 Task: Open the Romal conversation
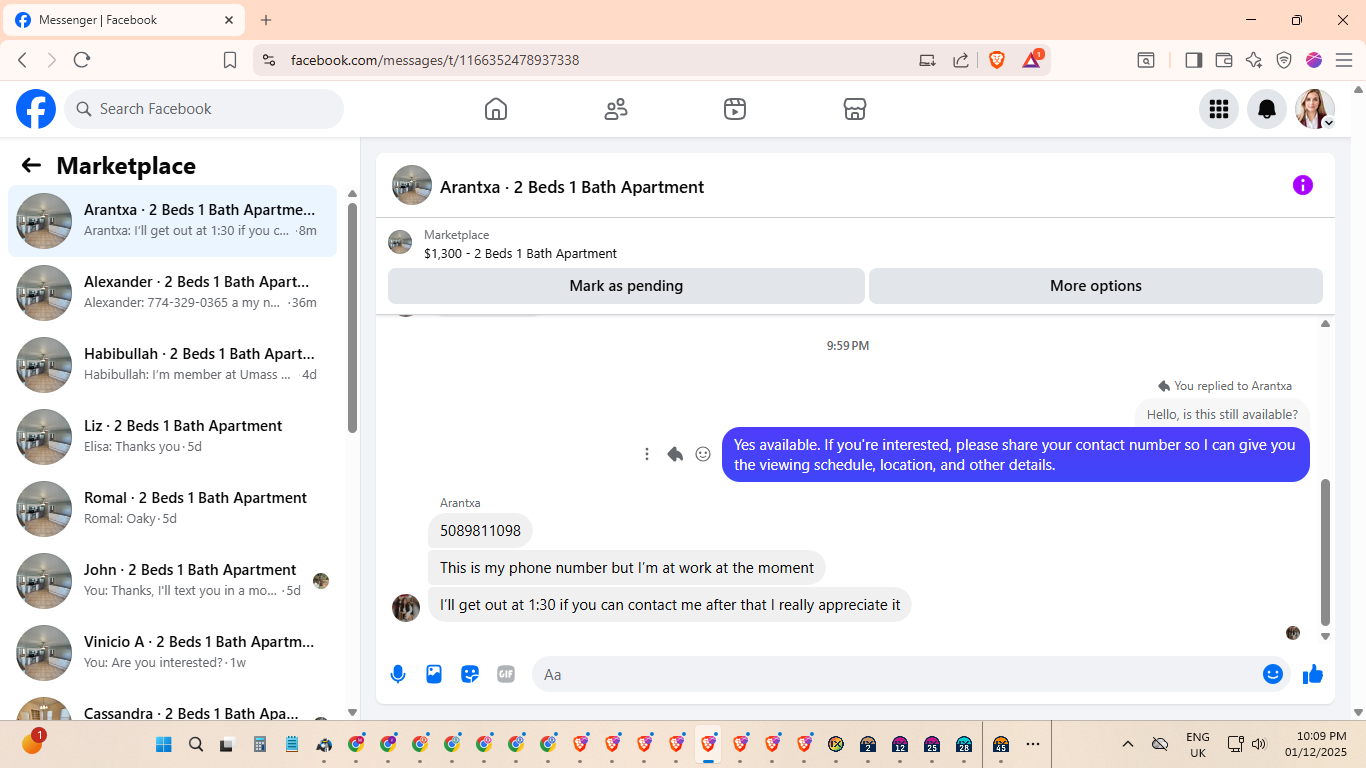pyautogui.click(x=172, y=509)
